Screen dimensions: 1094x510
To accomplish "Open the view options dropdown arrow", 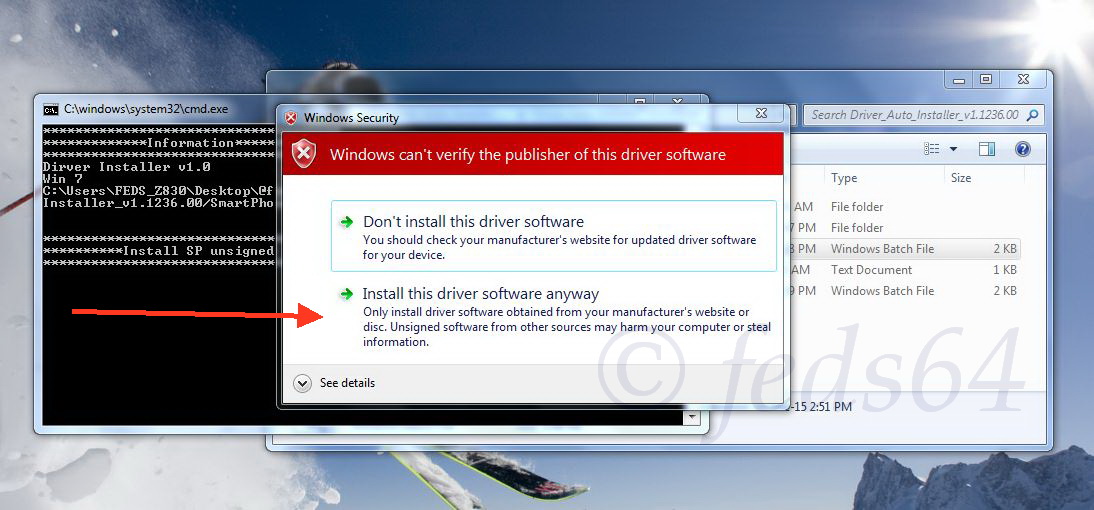I will click(x=953, y=149).
